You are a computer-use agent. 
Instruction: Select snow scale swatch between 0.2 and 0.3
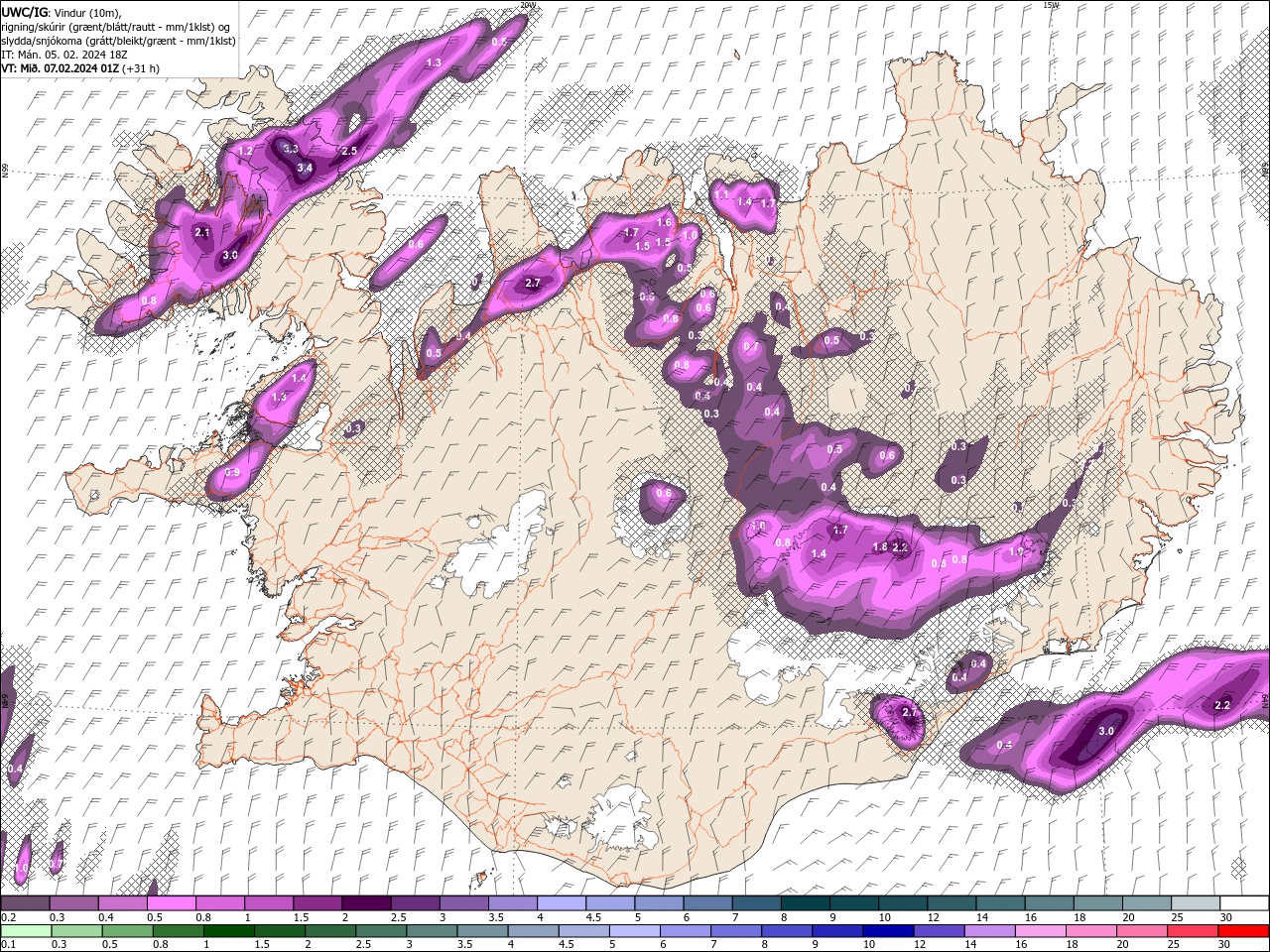click(x=25, y=903)
